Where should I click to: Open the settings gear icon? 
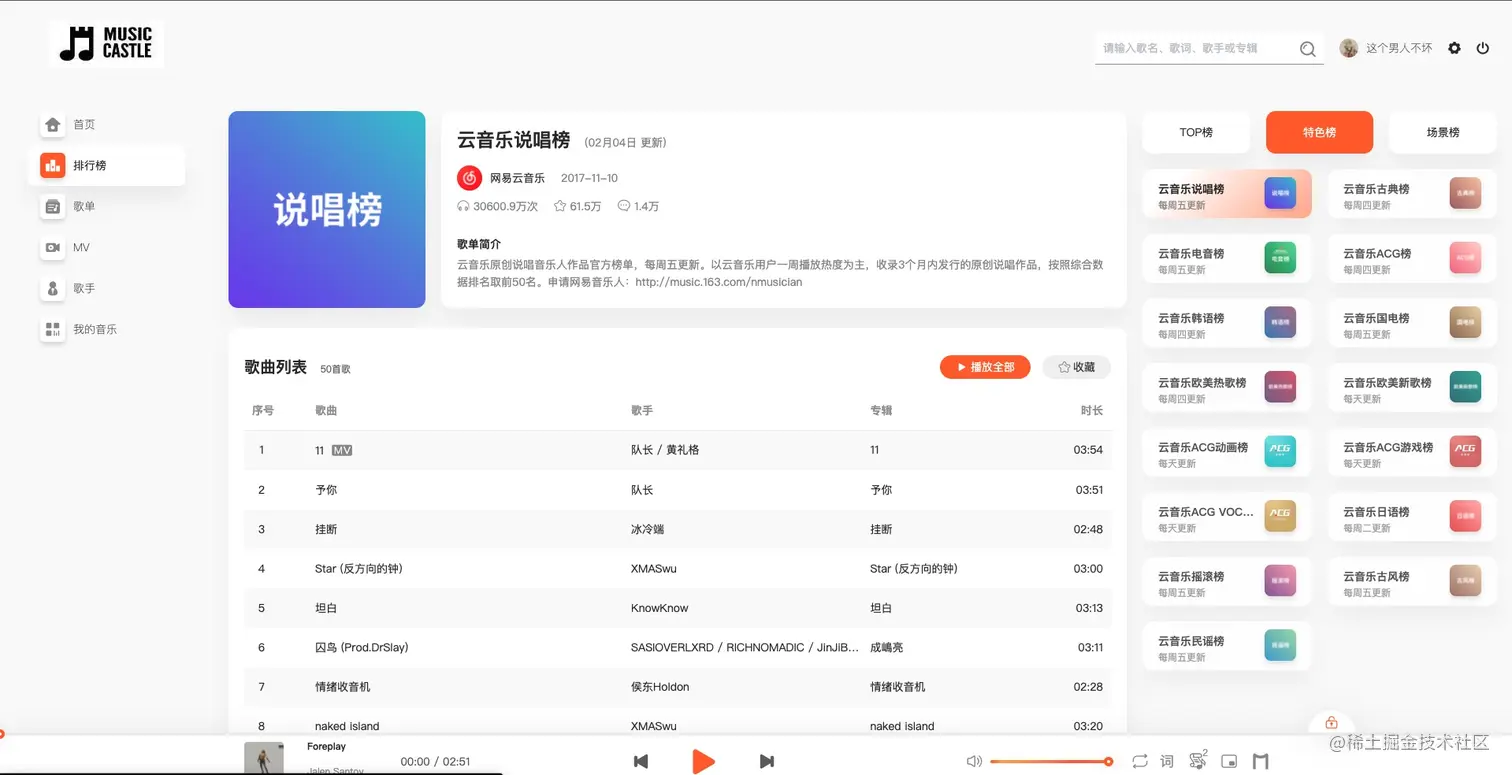click(1454, 48)
